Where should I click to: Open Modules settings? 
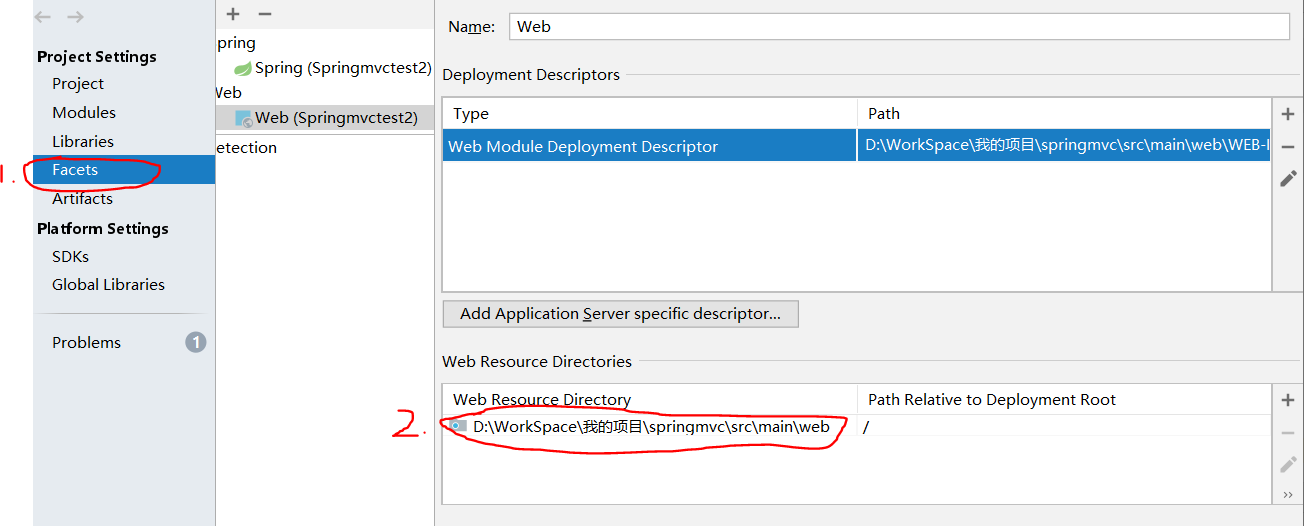pyautogui.click(x=84, y=113)
